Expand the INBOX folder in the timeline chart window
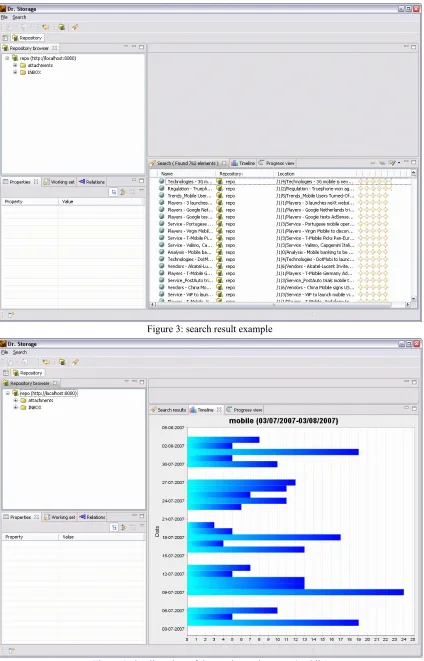424x661 pixels. (x=16, y=408)
